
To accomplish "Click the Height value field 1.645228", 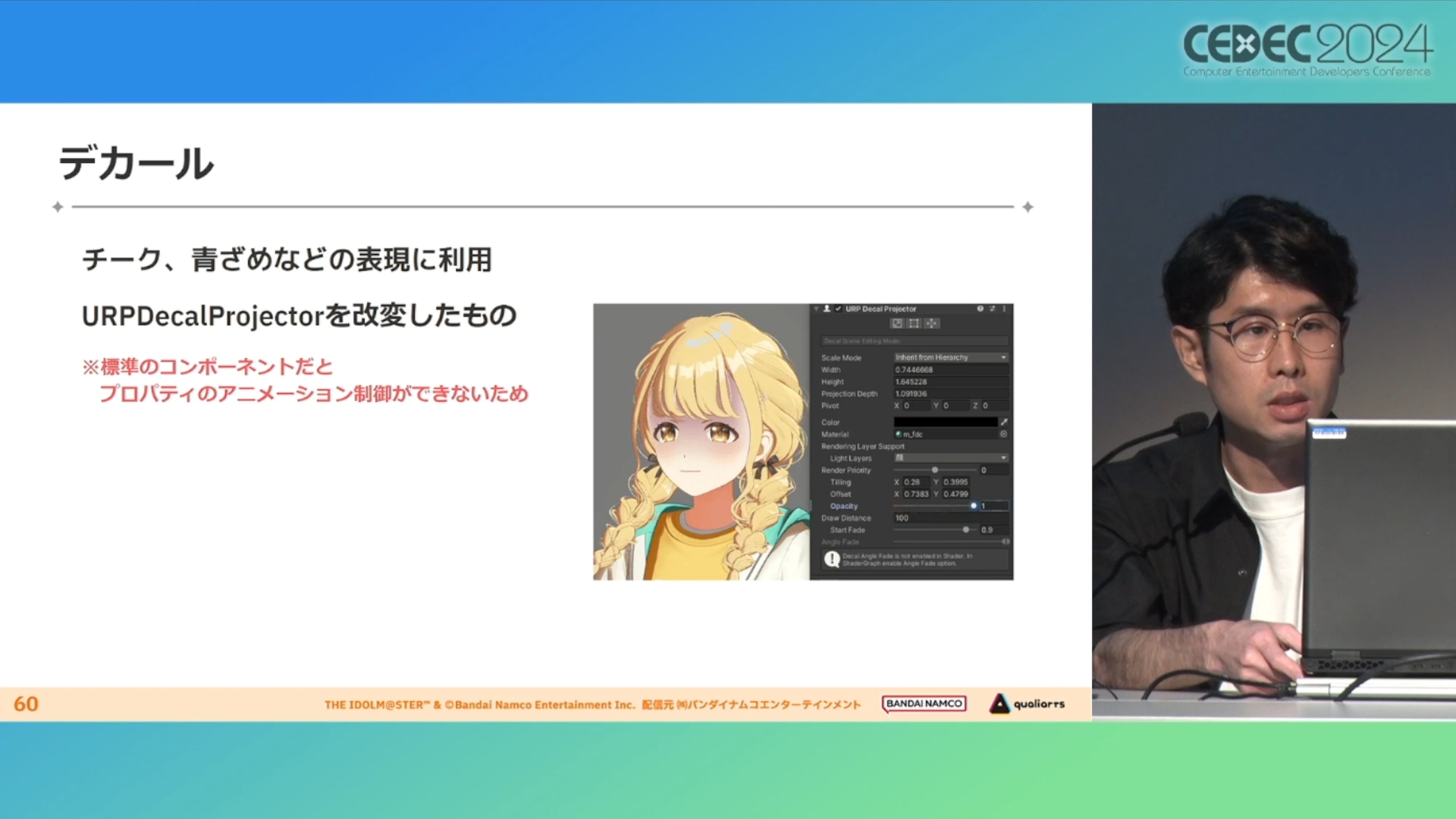I will point(951,382).
